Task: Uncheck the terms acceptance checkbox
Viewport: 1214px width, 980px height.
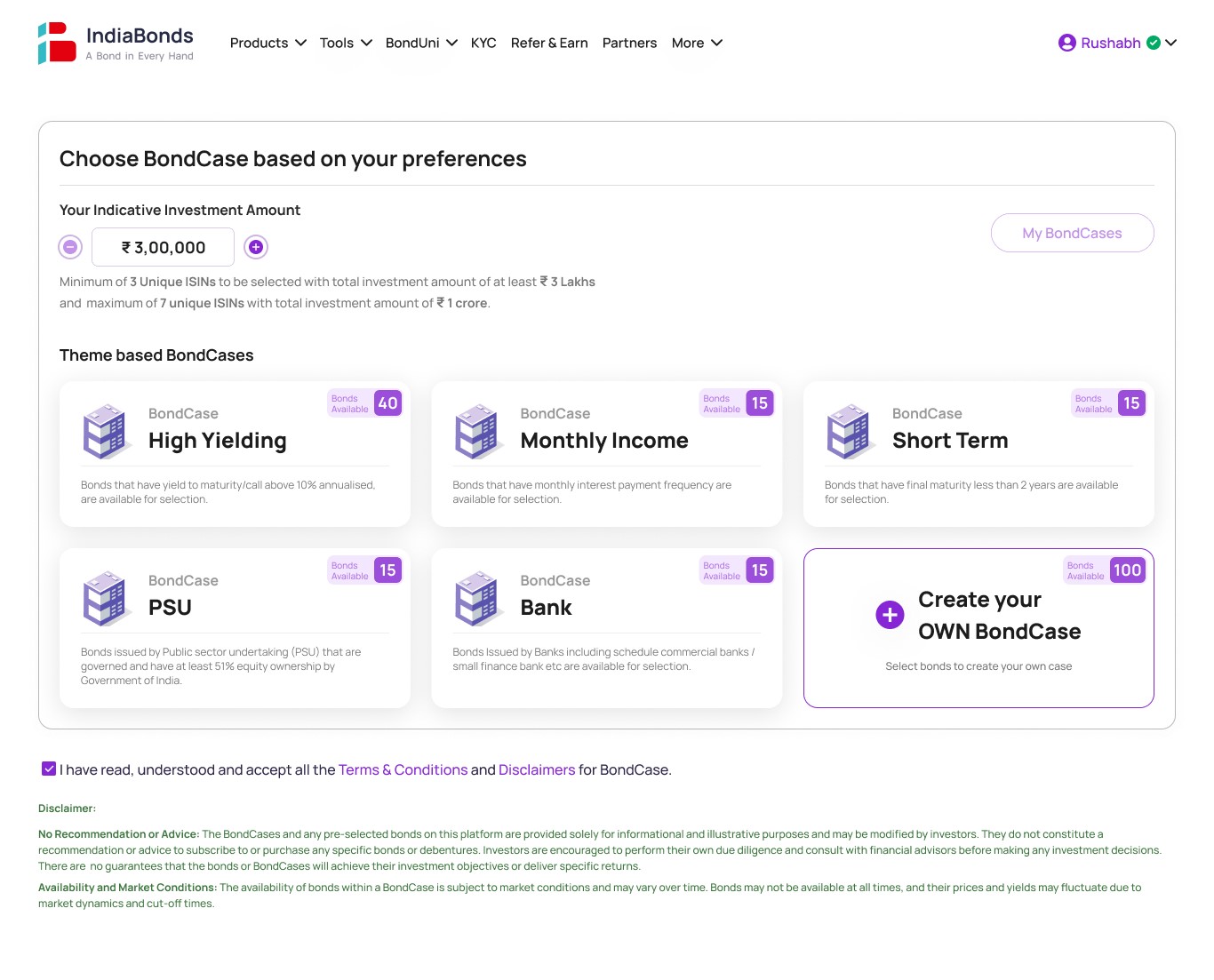Action: click(49, 769)
